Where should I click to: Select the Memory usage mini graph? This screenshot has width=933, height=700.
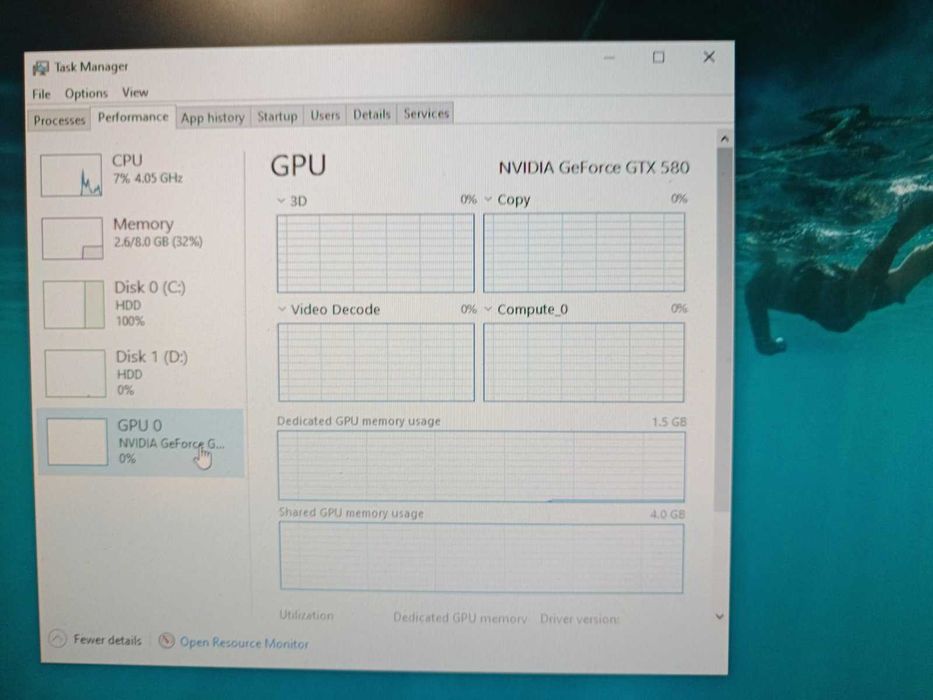(x=72, y=238)
